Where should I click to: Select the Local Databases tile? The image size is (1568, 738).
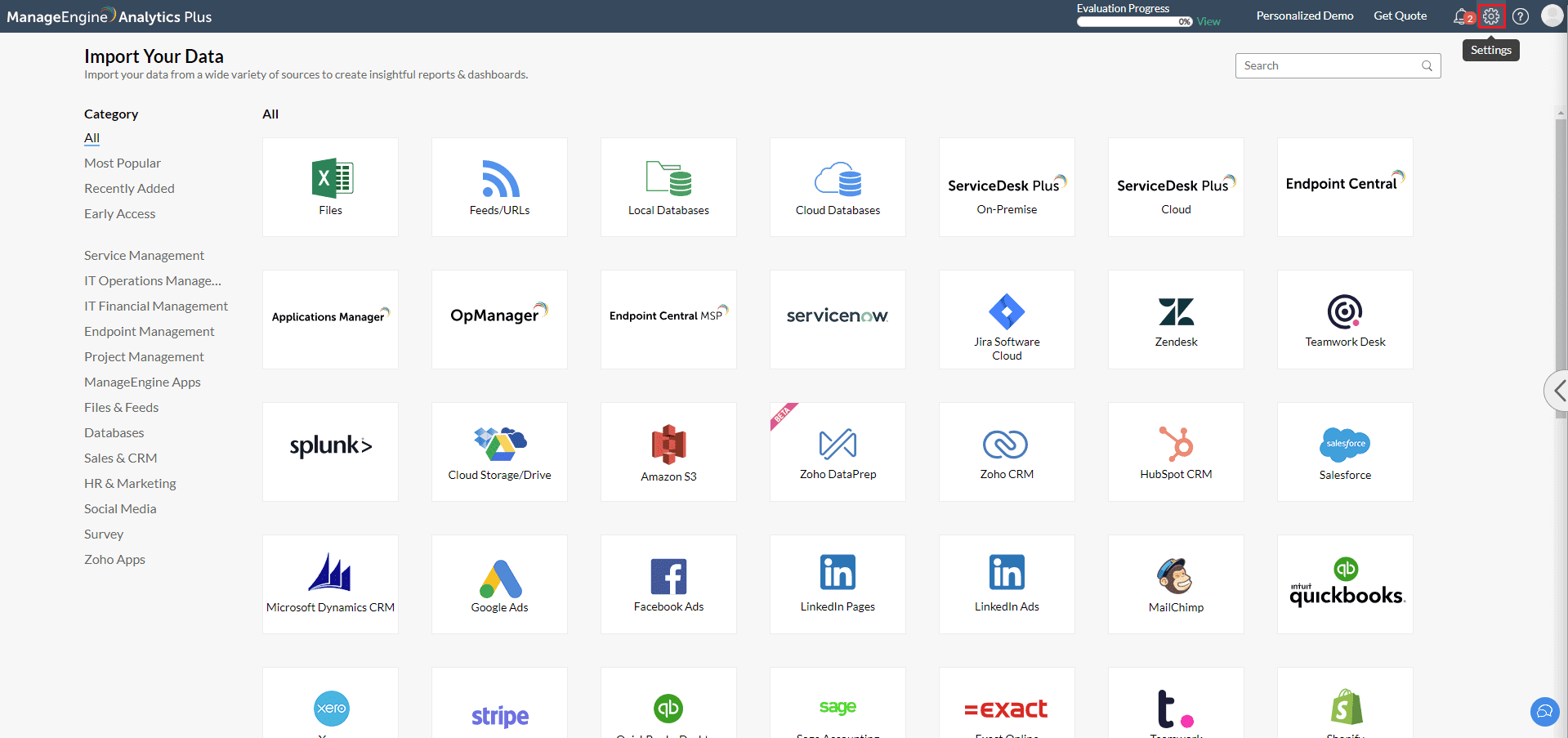tap(668, 187)
